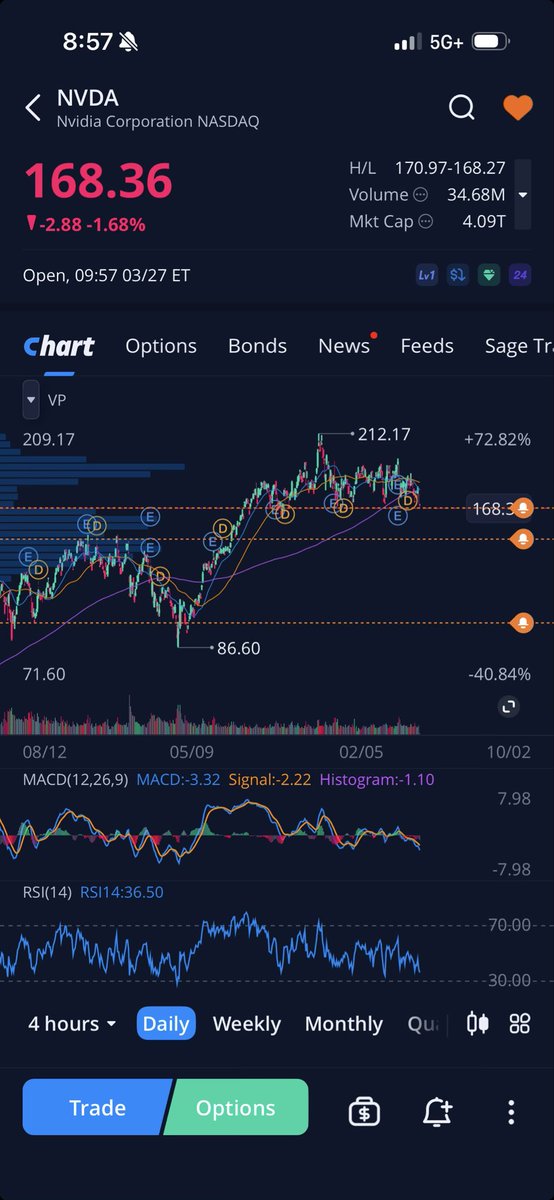Open the three-dot more menu

click(511, 1111)
